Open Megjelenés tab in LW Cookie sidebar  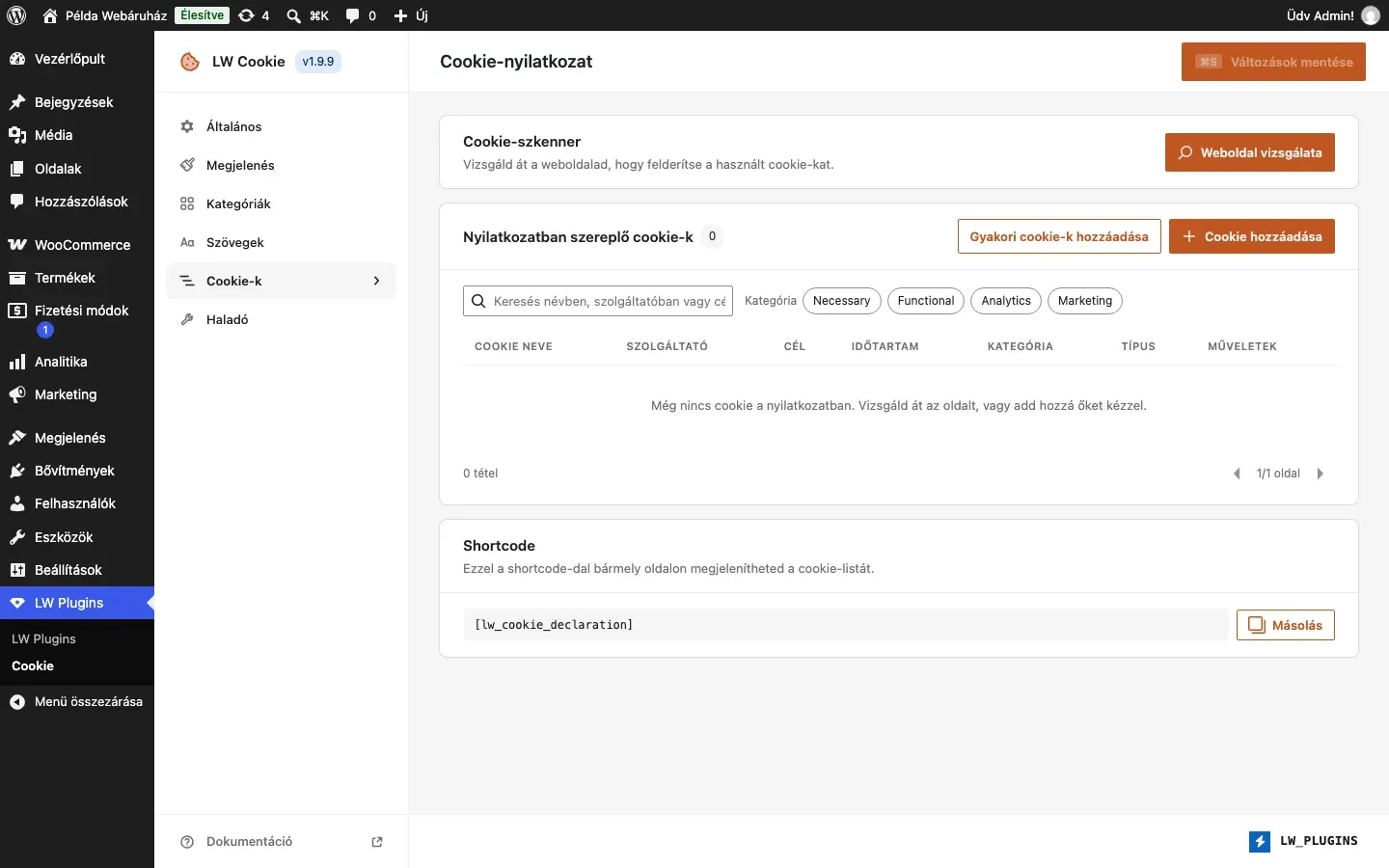(x=282, y=165)
